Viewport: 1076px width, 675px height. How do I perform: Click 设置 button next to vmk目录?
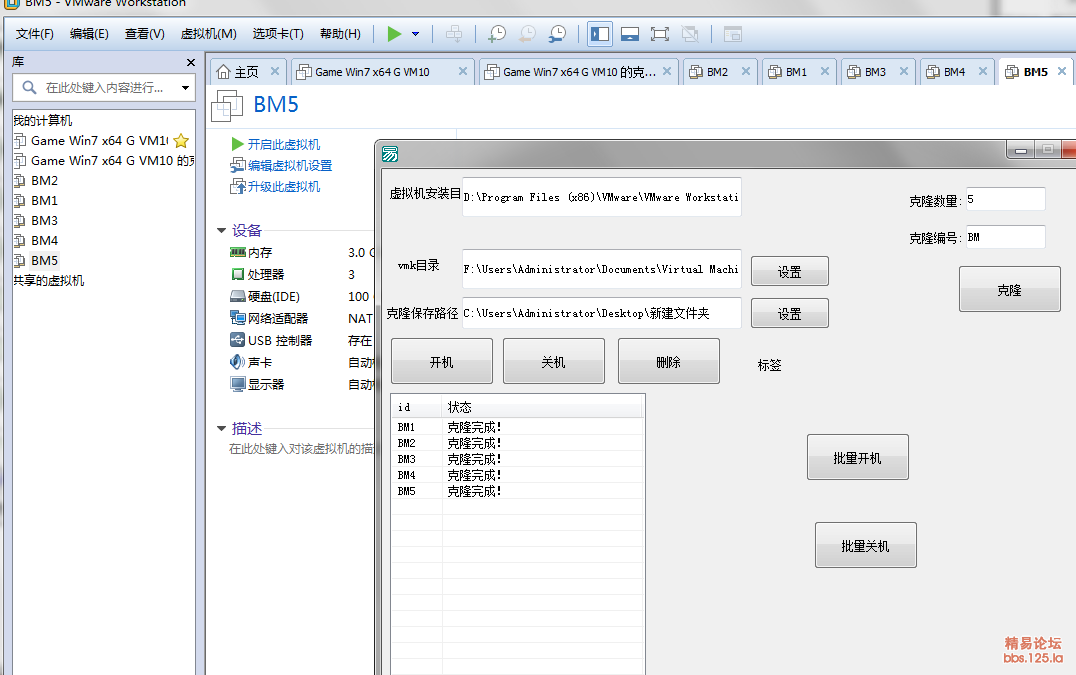coord(790,272)
